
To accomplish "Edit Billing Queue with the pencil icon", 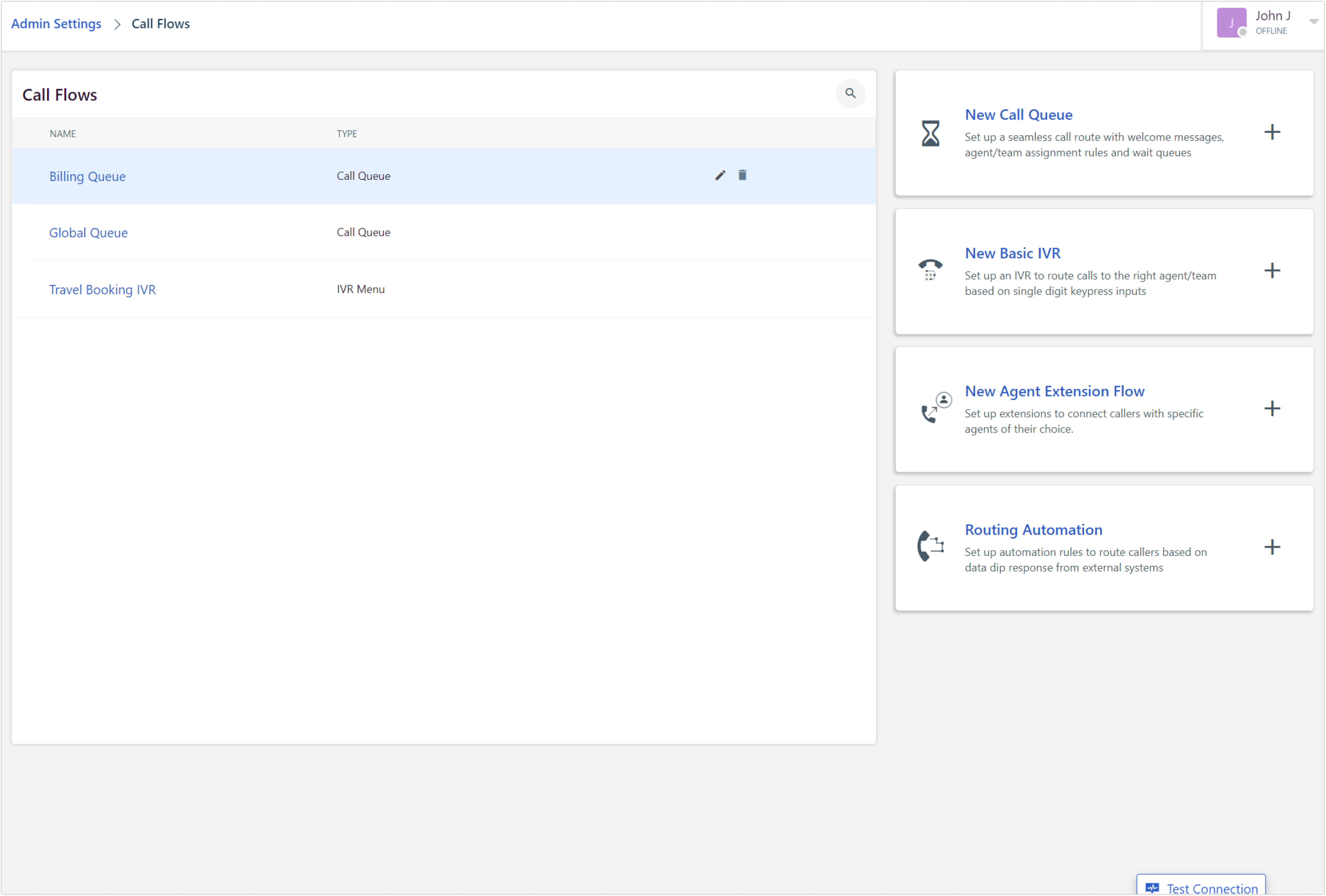I will coord(720,175).
